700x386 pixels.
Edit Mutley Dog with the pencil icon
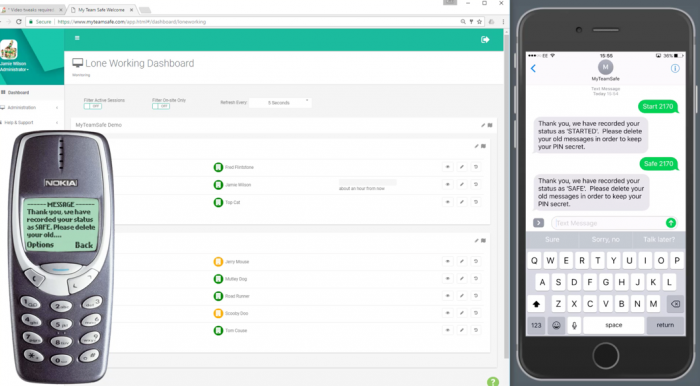(x=462, y=279)
